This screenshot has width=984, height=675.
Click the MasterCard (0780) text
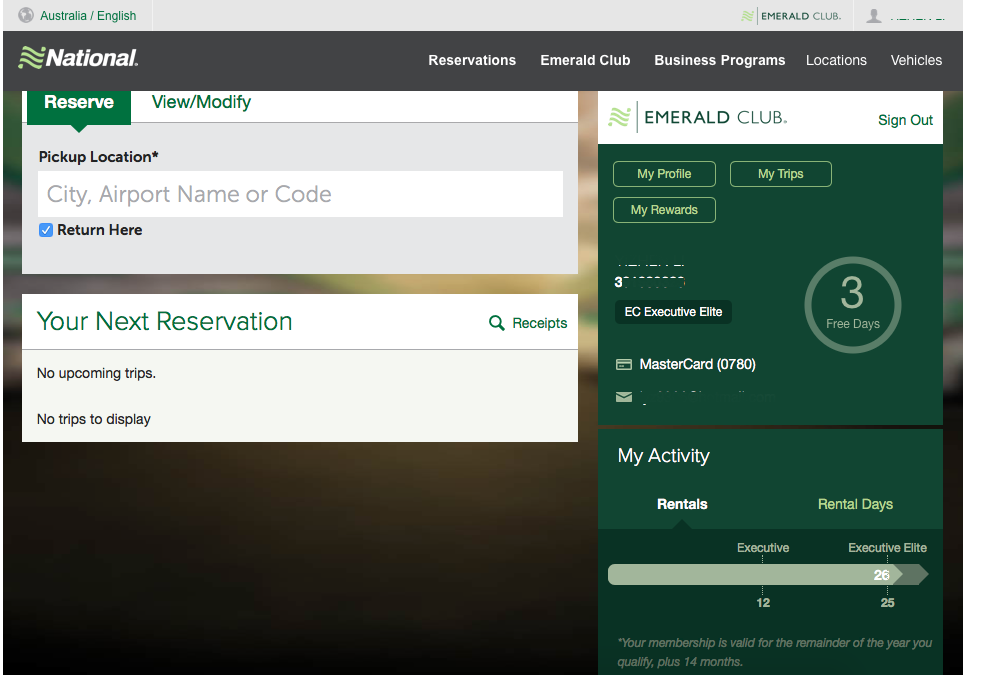click(x=697, y=364)
